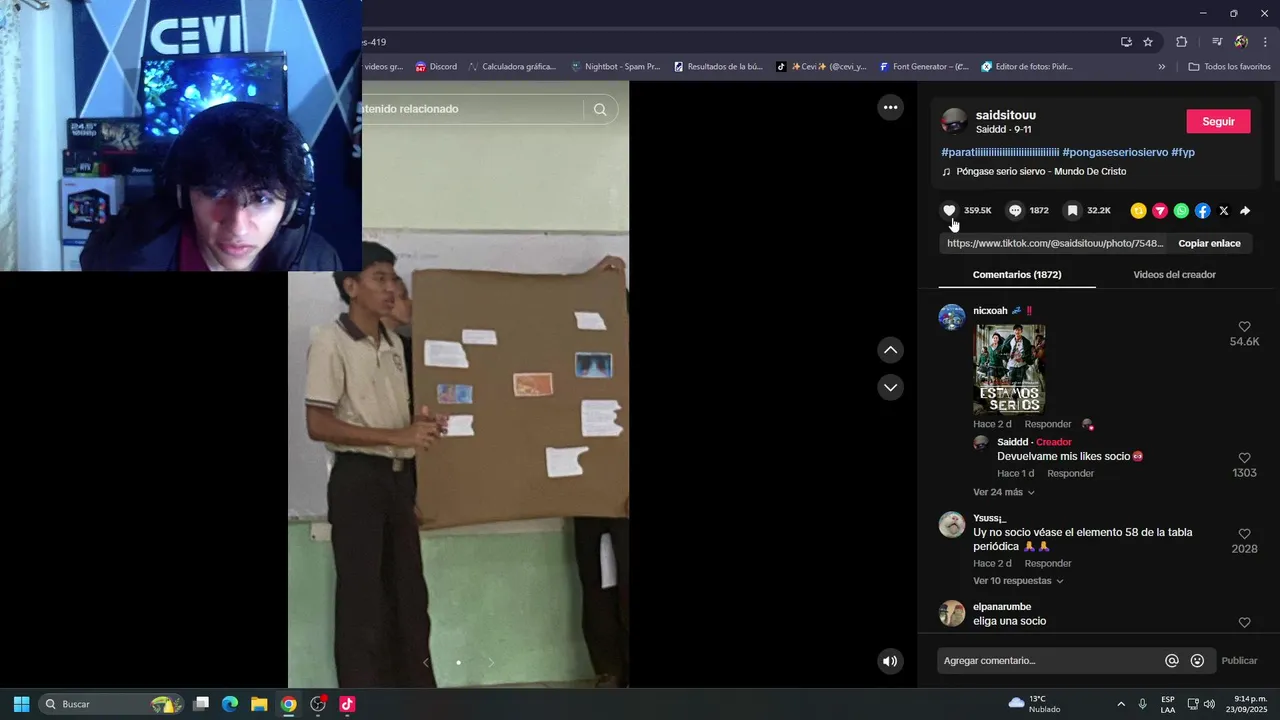Open Chrome profile avatar
This screenshot has height=720, width=1280.
pyautogui.click(x=1241, y=42)
